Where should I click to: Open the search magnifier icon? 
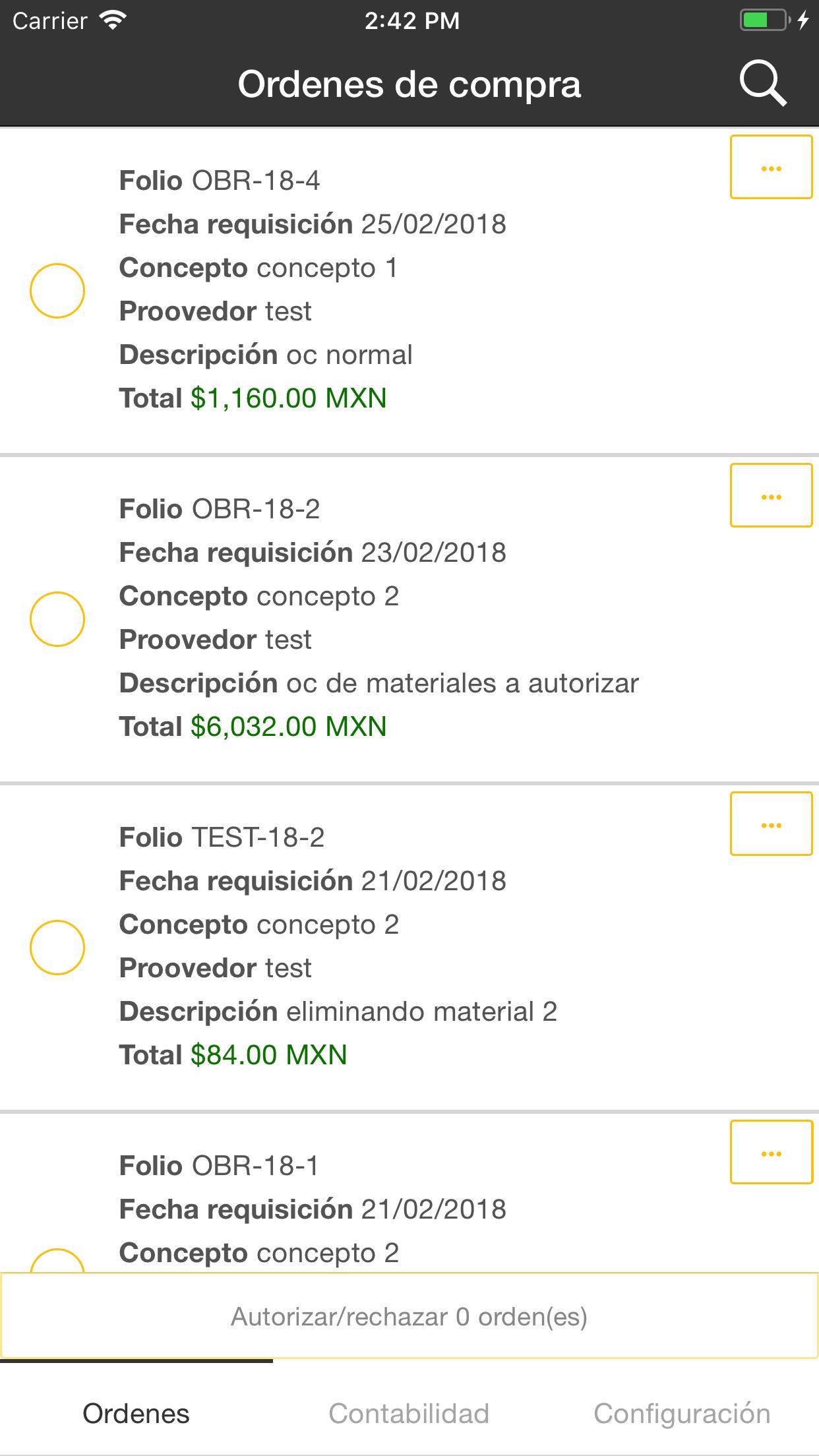click(763, 84)
